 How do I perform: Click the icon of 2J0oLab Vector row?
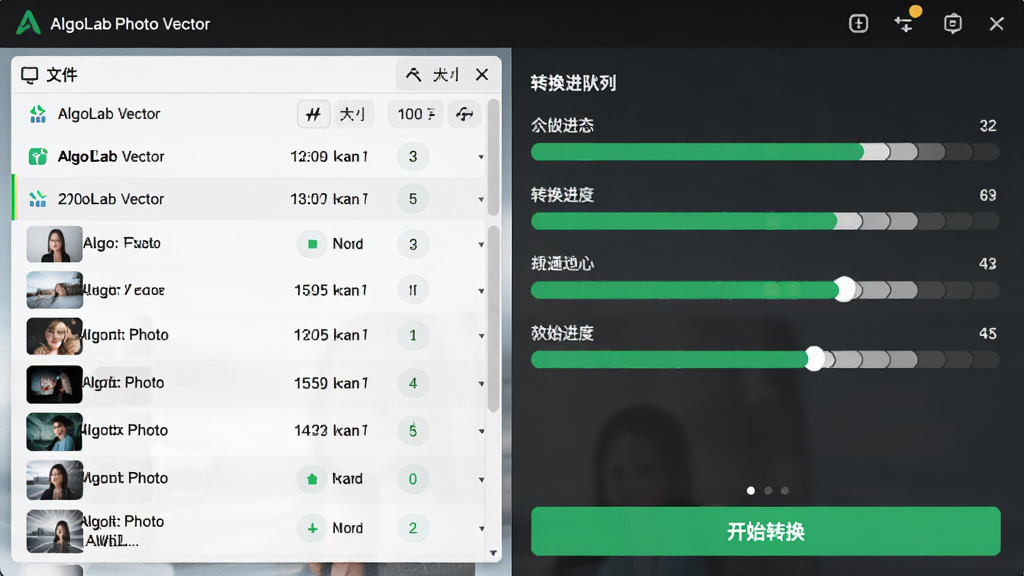38,199
